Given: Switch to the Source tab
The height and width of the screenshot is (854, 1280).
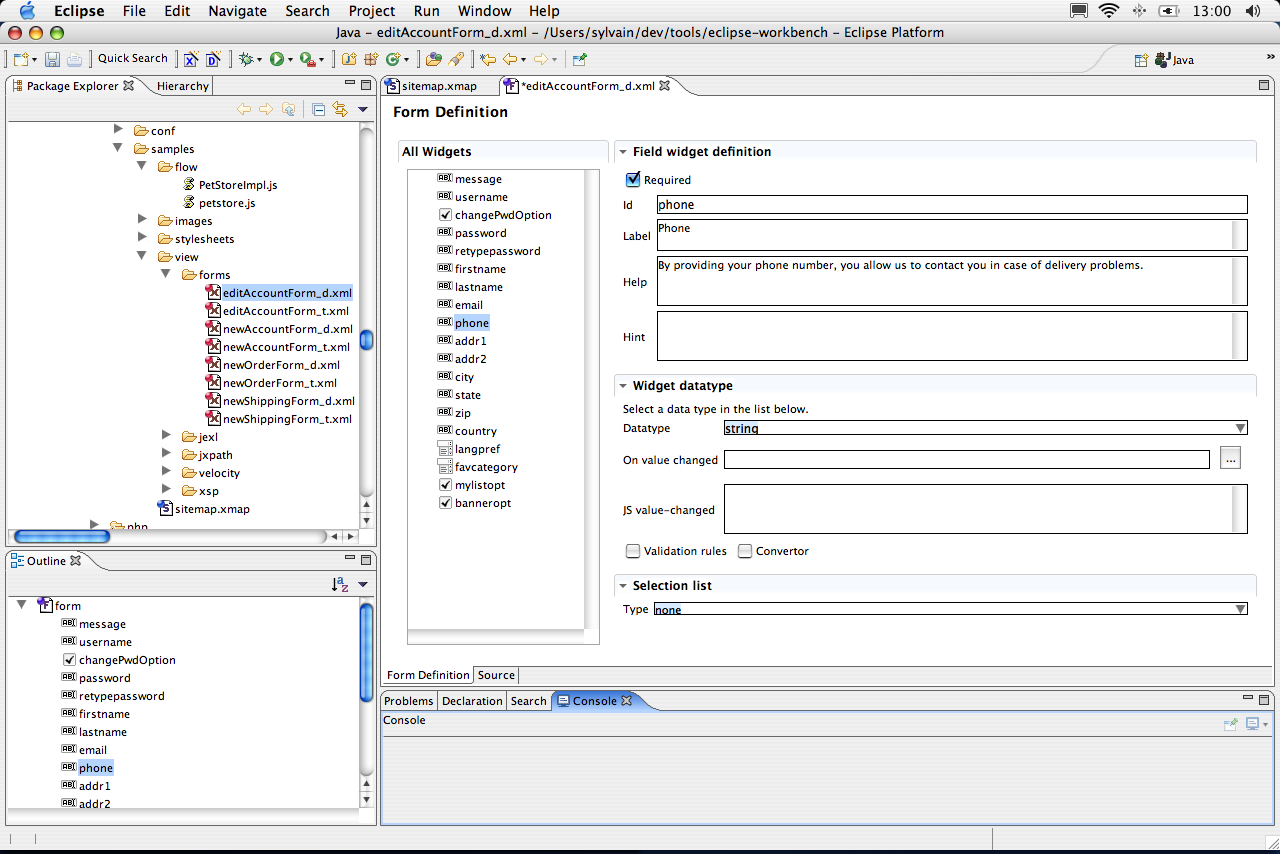Looking at the screenshot, I should click(496, 675).
